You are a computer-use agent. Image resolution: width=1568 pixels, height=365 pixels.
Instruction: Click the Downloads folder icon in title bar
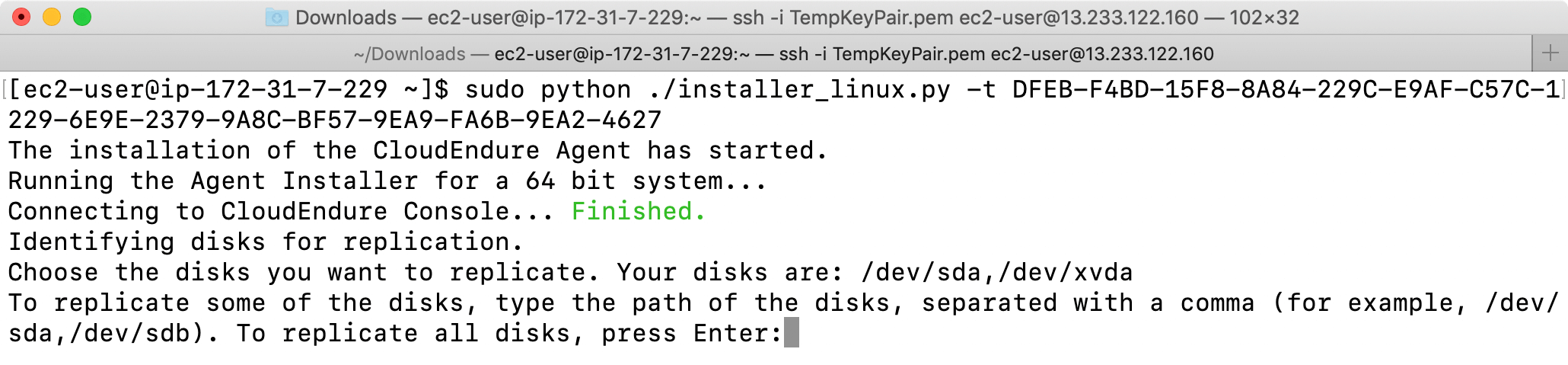pos(276,18)
